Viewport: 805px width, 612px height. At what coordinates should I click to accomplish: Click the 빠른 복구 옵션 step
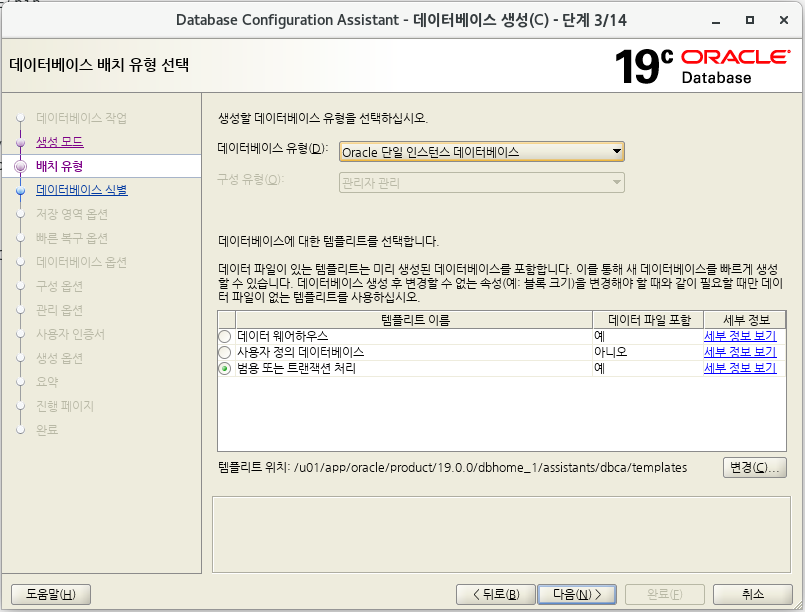(72, 238)
